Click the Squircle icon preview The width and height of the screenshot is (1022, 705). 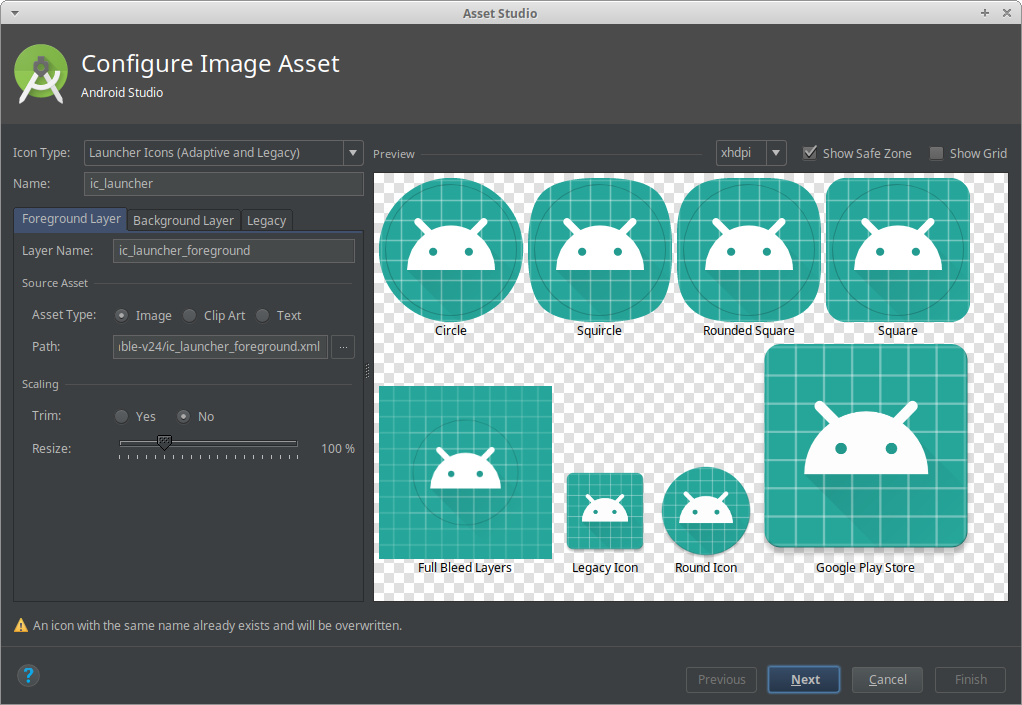(599, 249)
